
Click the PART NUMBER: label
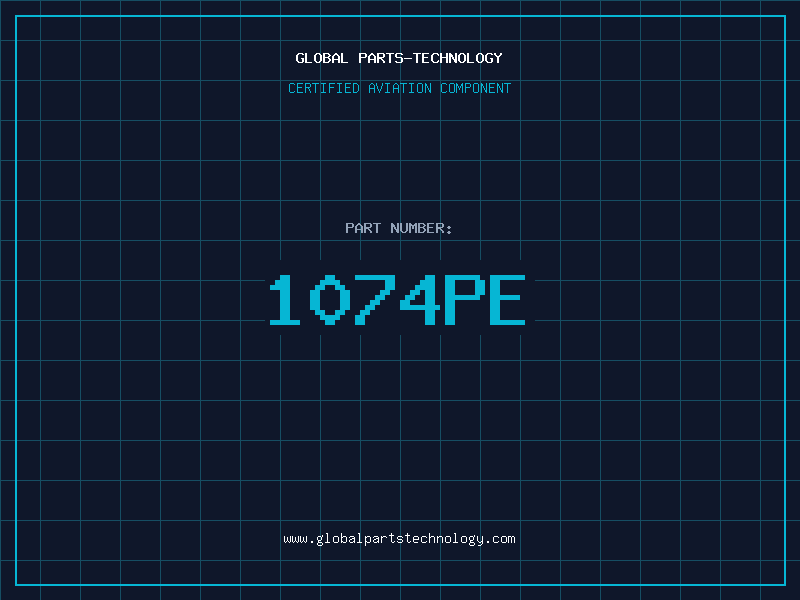(399, 228)
